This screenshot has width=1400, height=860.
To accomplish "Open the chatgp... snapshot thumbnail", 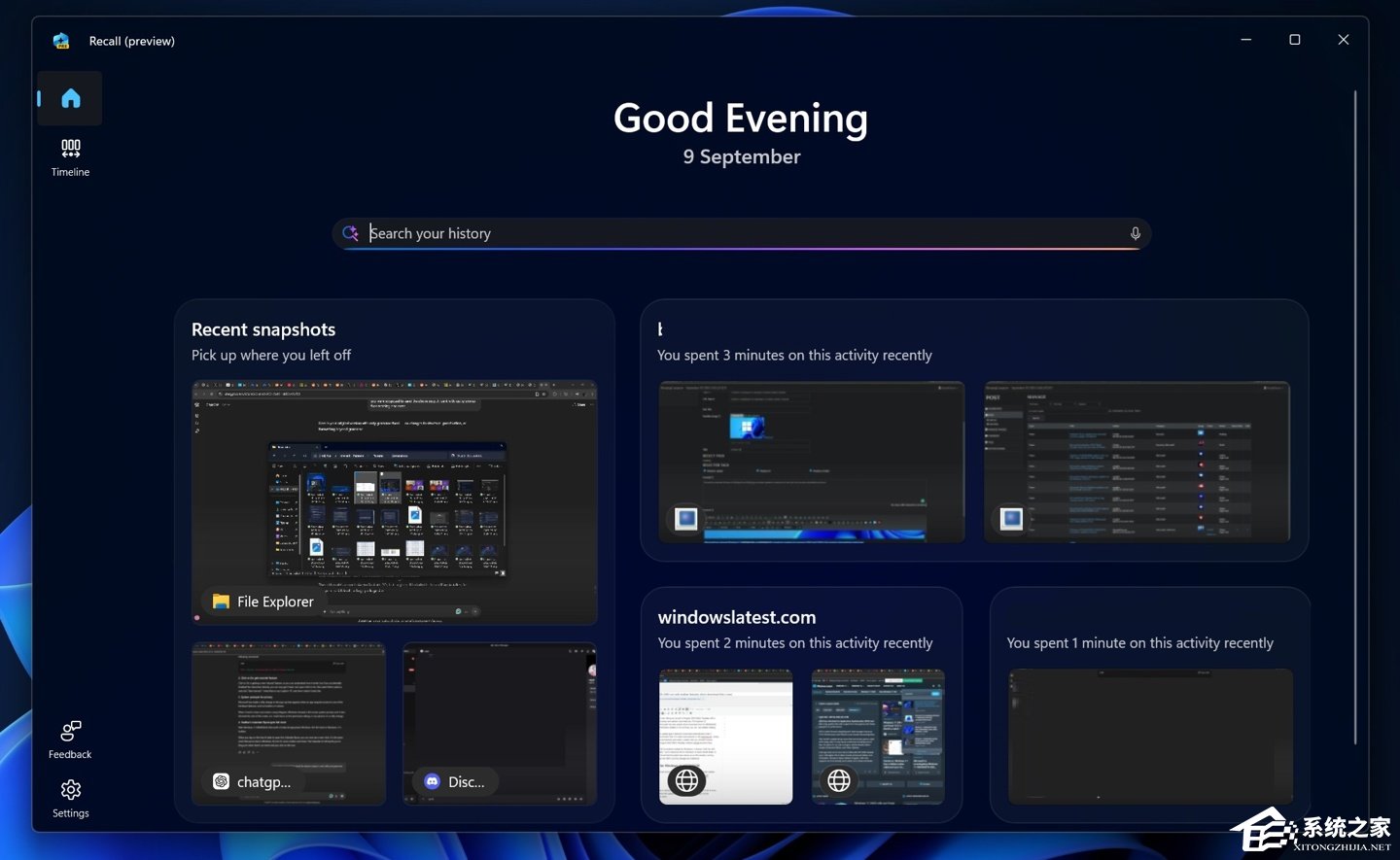I will coord(289,723).
